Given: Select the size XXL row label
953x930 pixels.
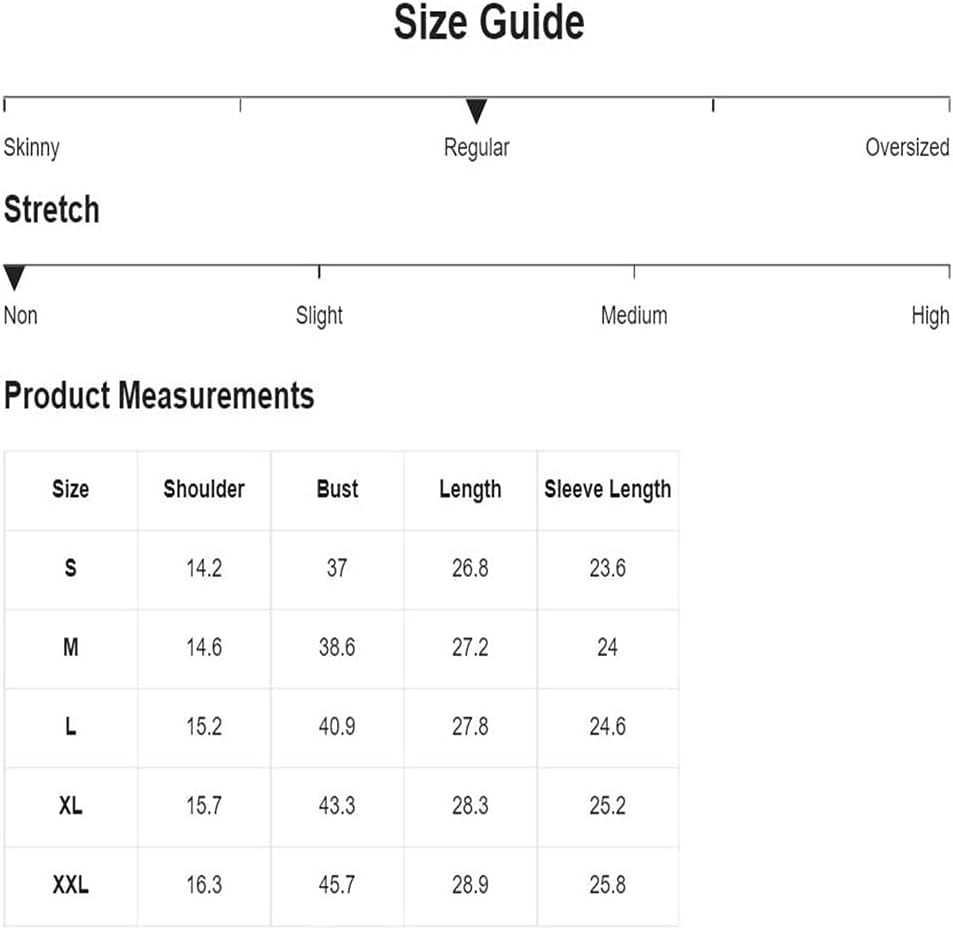Looking at the screenshot, I should (71, 884).
